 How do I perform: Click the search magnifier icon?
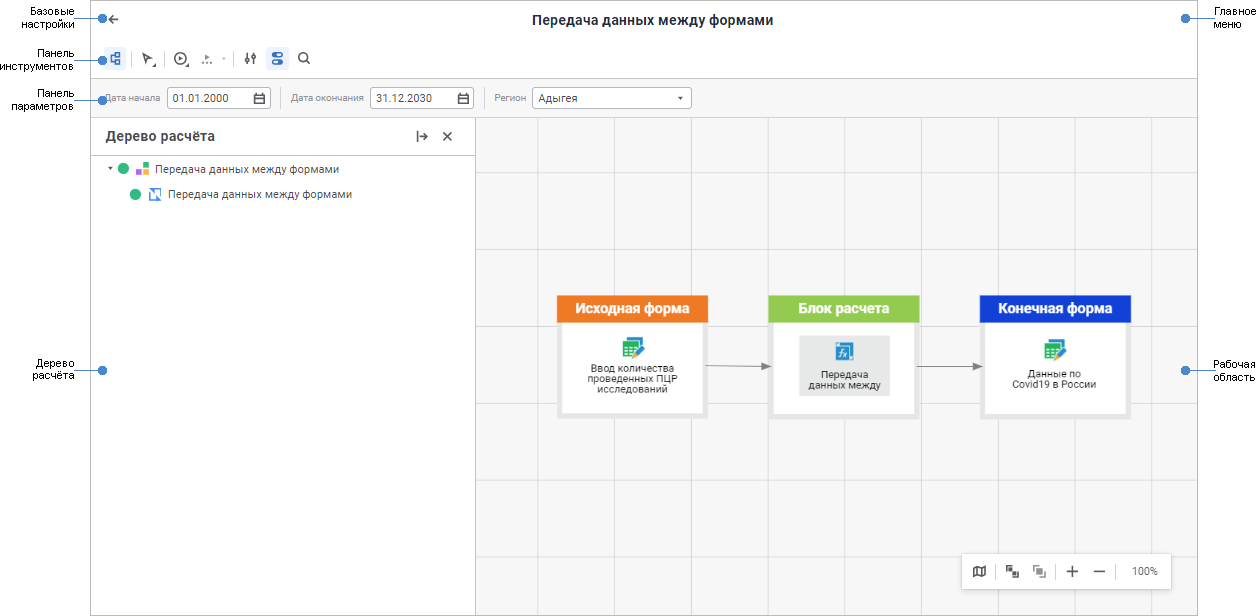[x=304, y=59]
